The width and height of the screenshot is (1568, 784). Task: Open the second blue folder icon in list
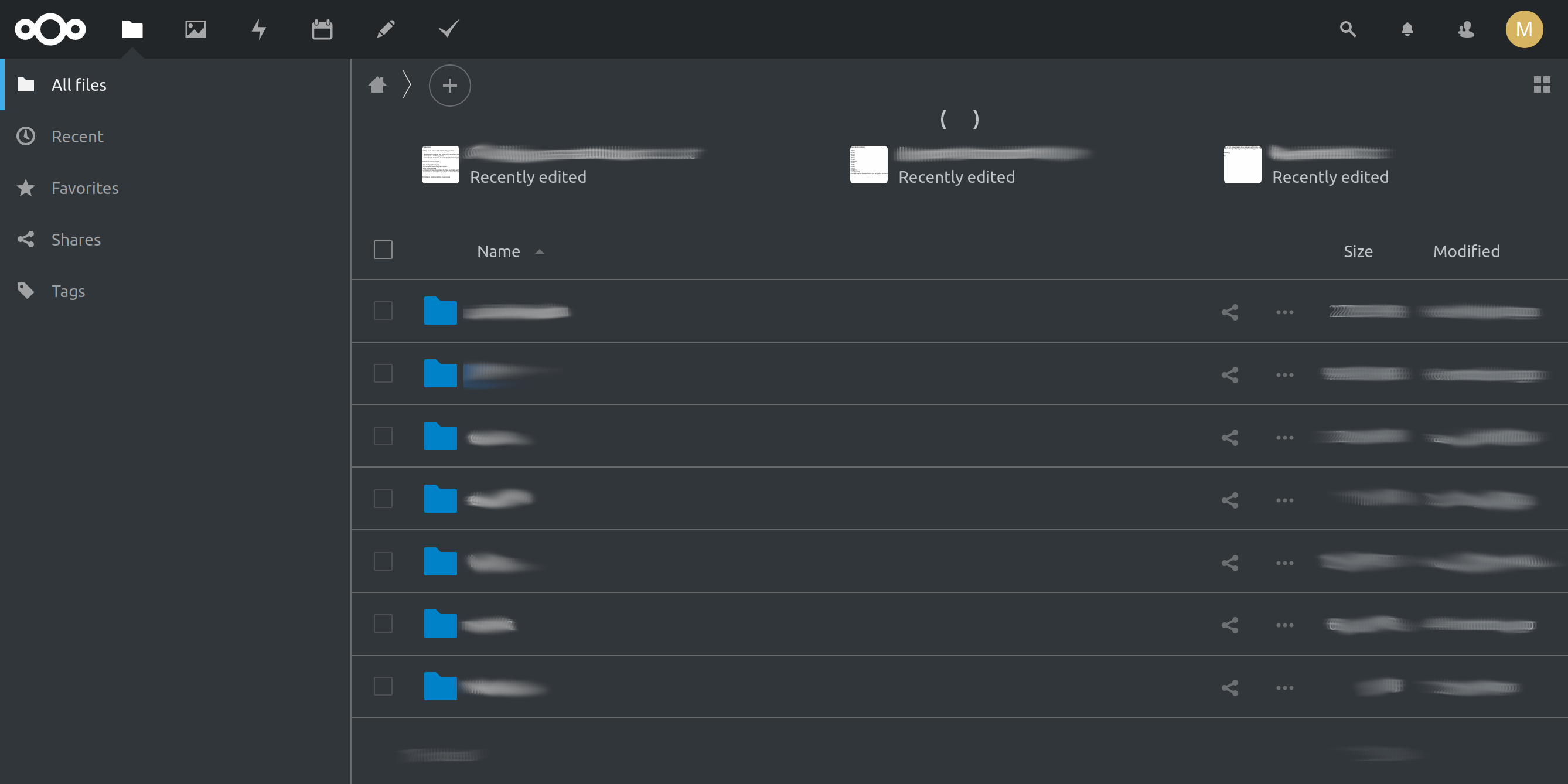440,373
